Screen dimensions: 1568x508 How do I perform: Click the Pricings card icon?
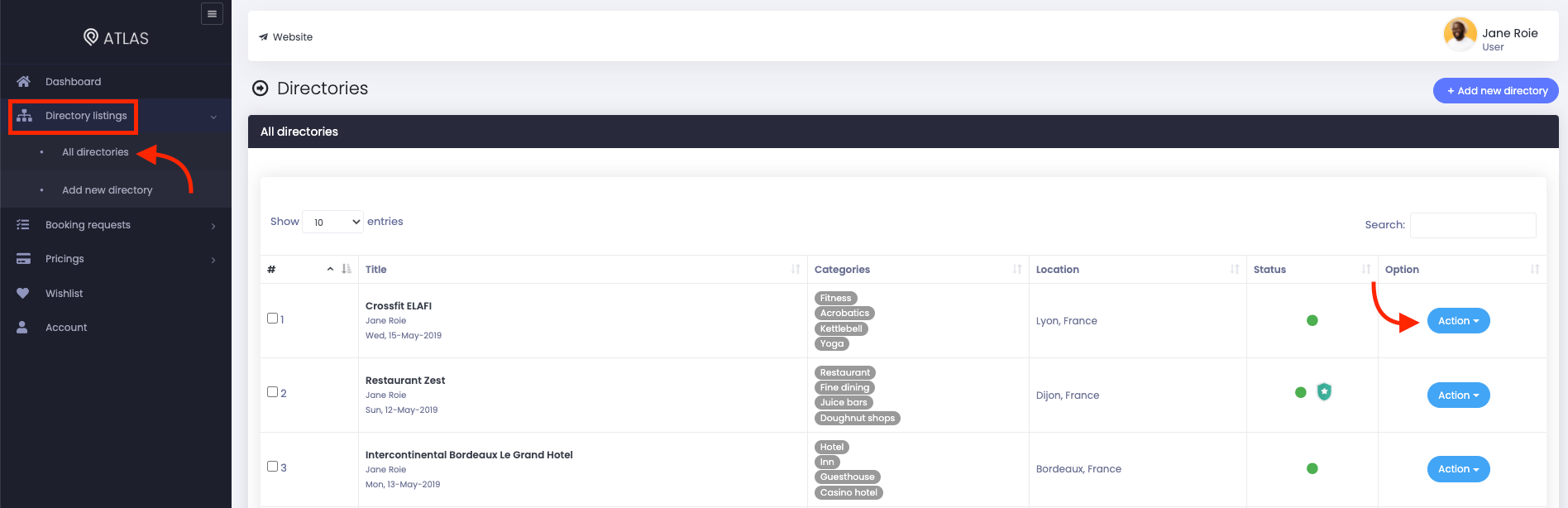(x=23, y=259)
